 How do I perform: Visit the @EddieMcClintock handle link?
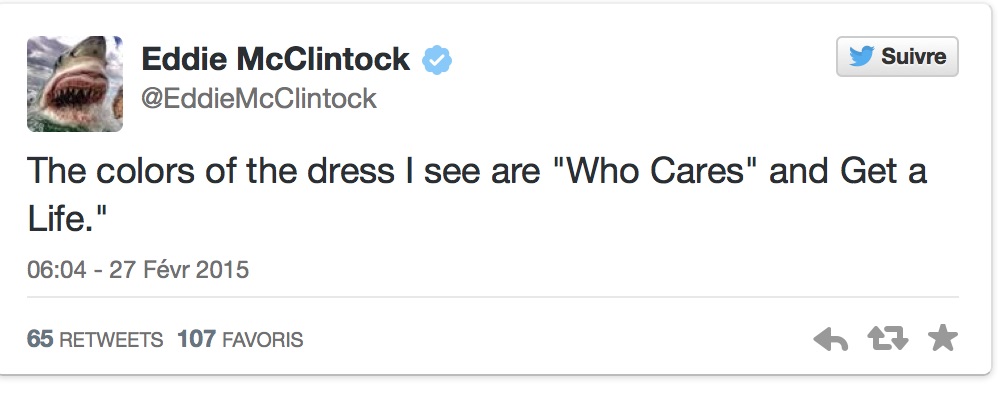tap(259, 99)
